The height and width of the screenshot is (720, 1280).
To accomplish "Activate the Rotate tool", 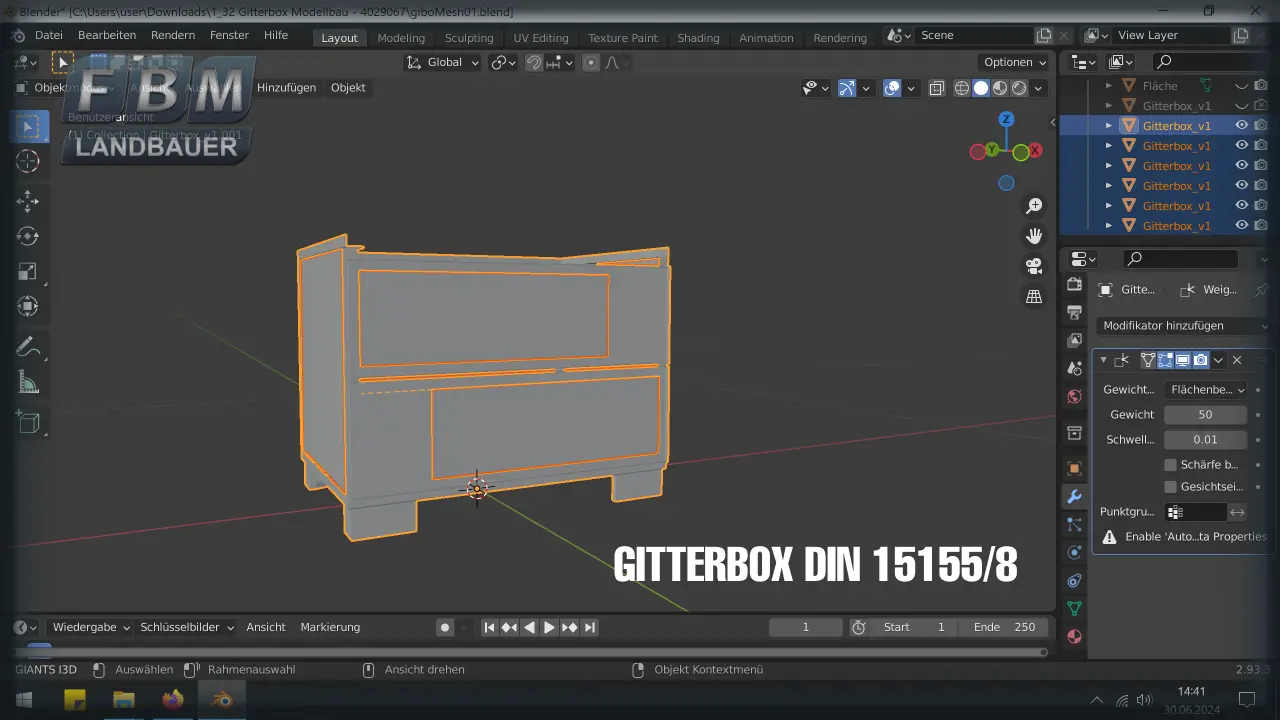I will 29,236.
